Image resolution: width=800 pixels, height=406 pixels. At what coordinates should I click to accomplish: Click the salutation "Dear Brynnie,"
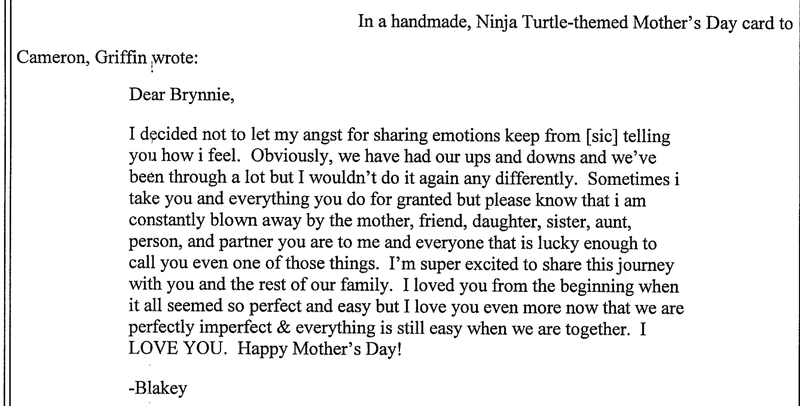[x=182, y=95]
